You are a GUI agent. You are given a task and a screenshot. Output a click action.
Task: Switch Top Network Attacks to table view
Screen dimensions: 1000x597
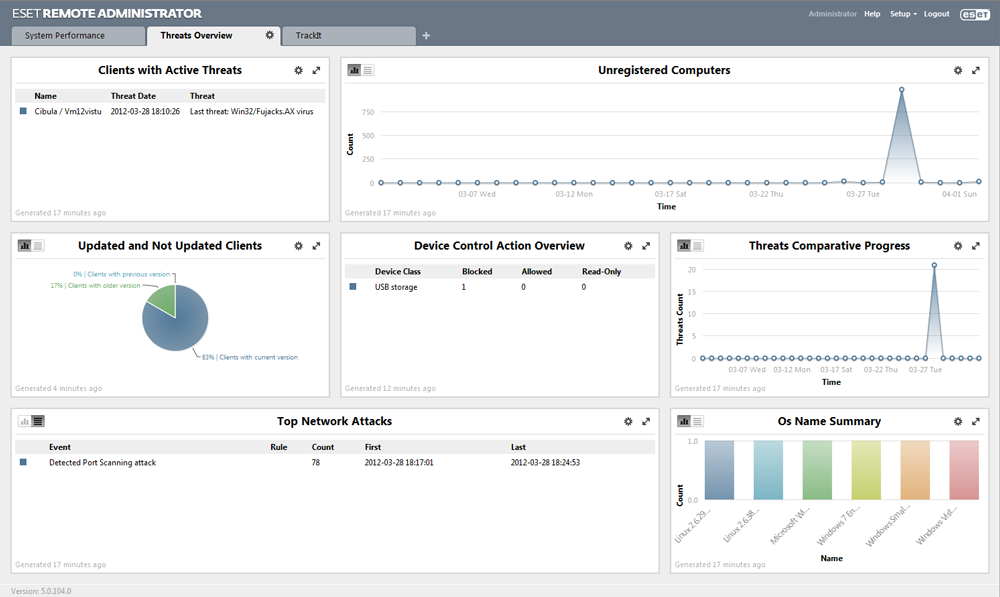coord(38,421)
